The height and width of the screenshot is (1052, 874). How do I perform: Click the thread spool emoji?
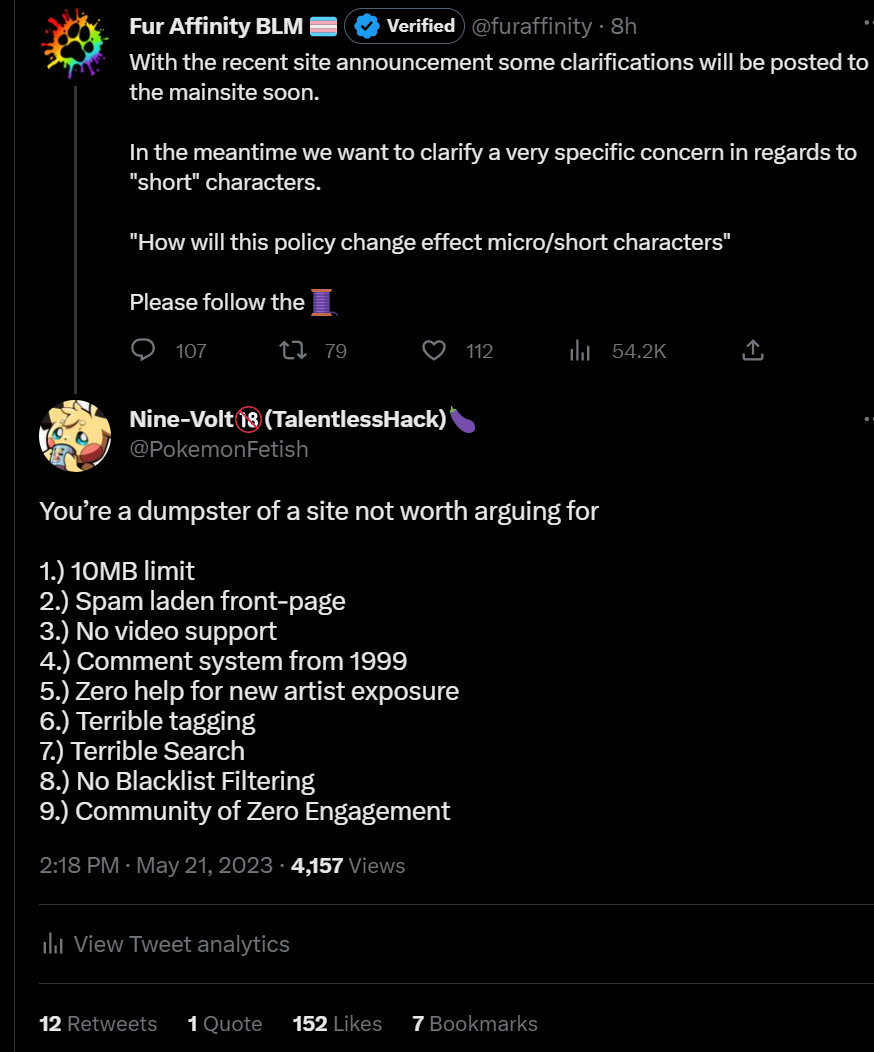point(322,302)
